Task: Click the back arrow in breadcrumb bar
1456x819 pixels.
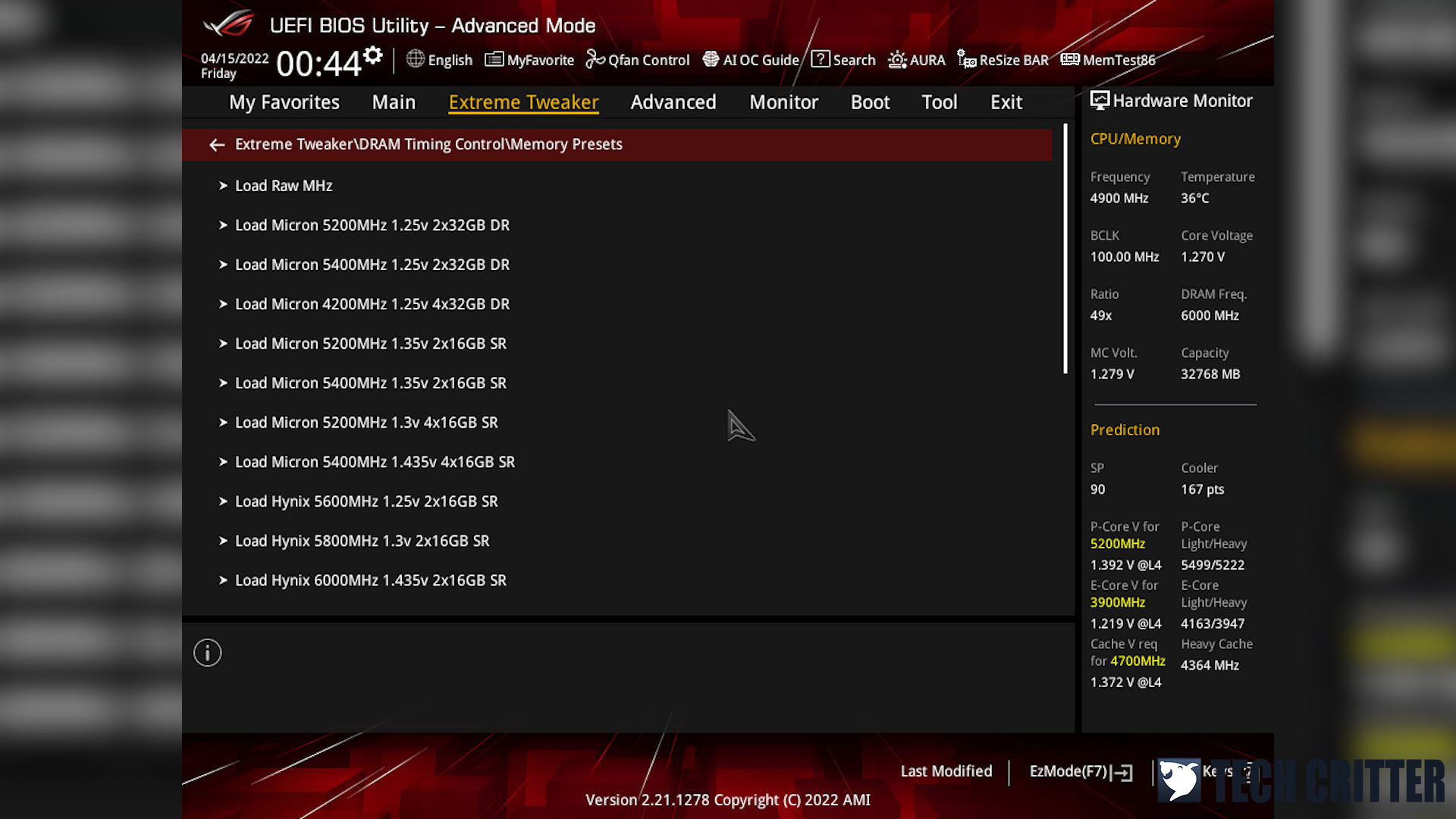Action: (x=217, y=145)
